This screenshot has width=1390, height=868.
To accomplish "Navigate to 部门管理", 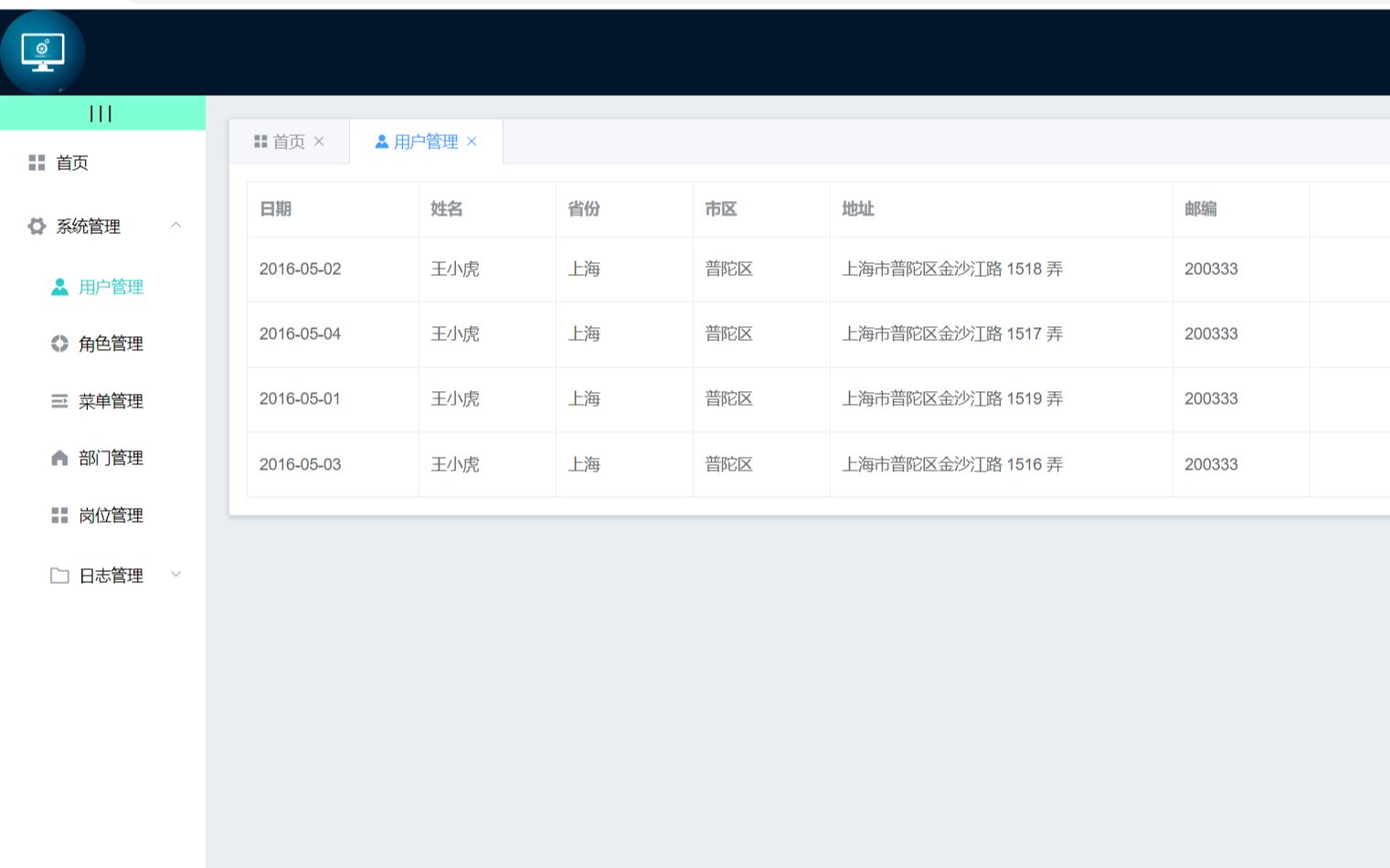I will click(x=111, y=458).
